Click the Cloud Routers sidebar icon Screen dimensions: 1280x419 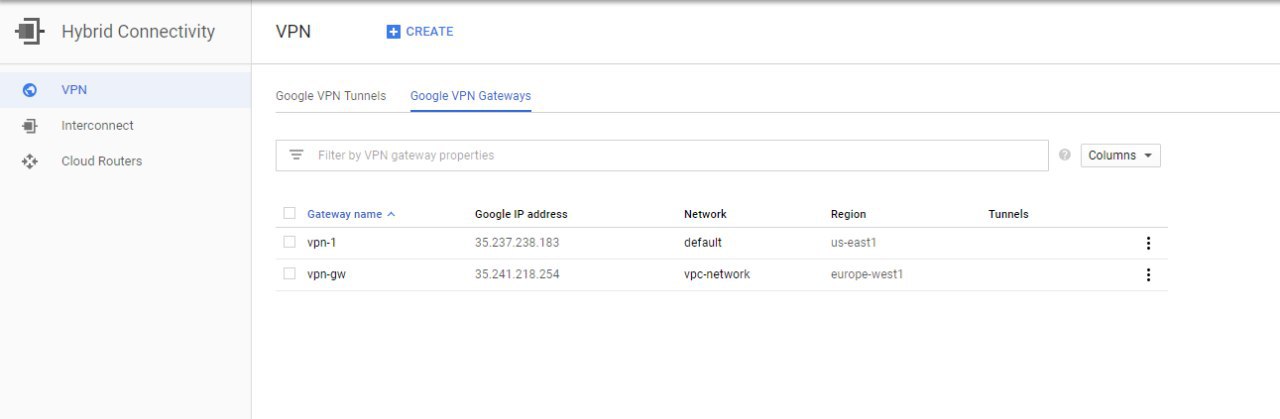pyautogui.click(x=29, y=161)
